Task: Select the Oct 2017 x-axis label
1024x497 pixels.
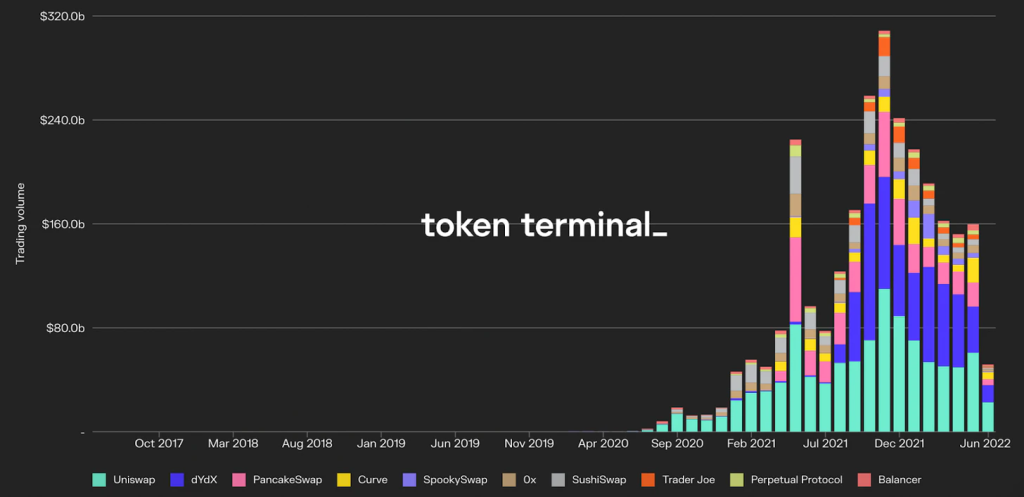Action: [x=159, y=444]
